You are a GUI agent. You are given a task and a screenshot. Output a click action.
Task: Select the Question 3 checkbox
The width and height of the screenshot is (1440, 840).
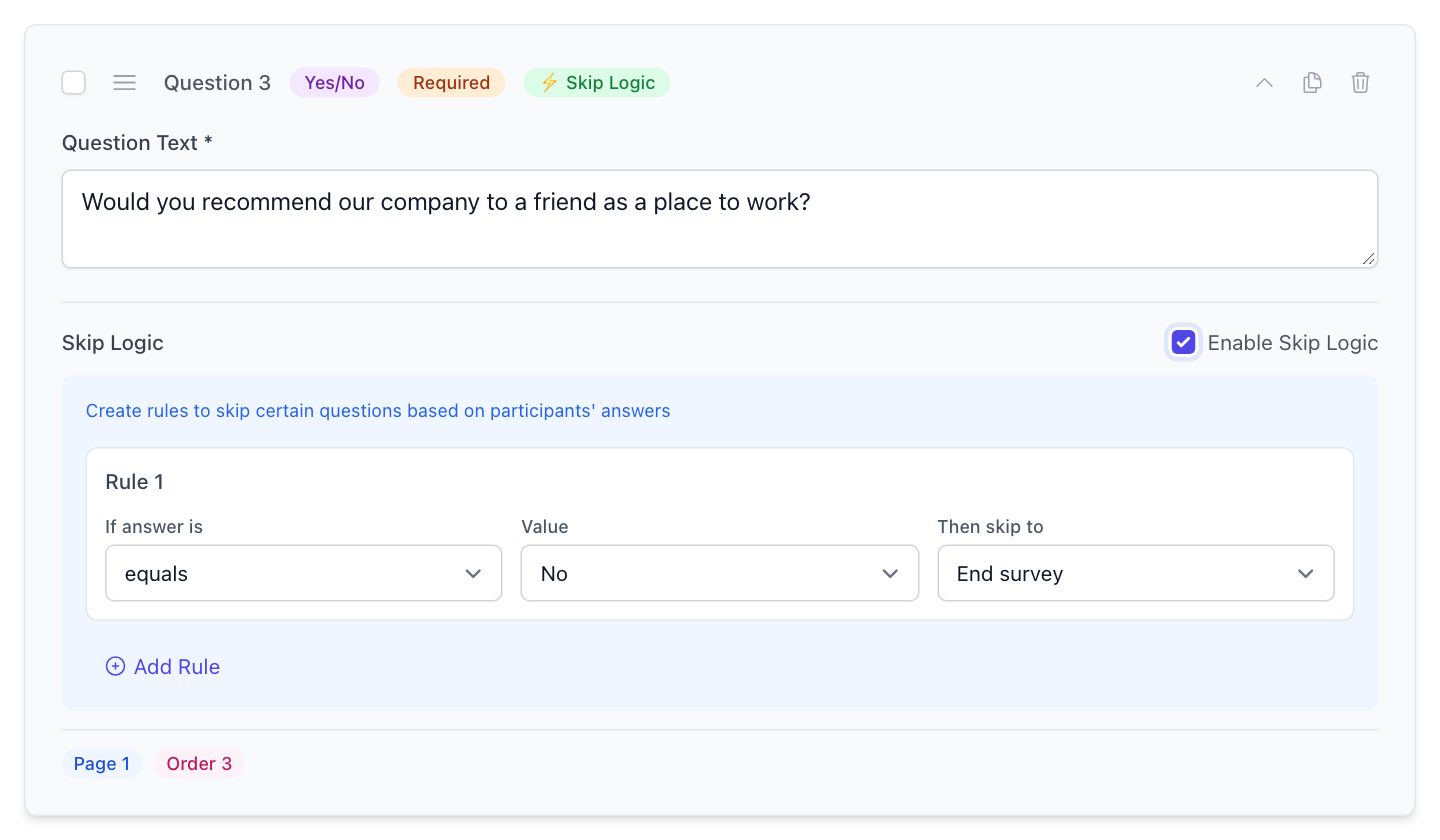coord(74,83)
